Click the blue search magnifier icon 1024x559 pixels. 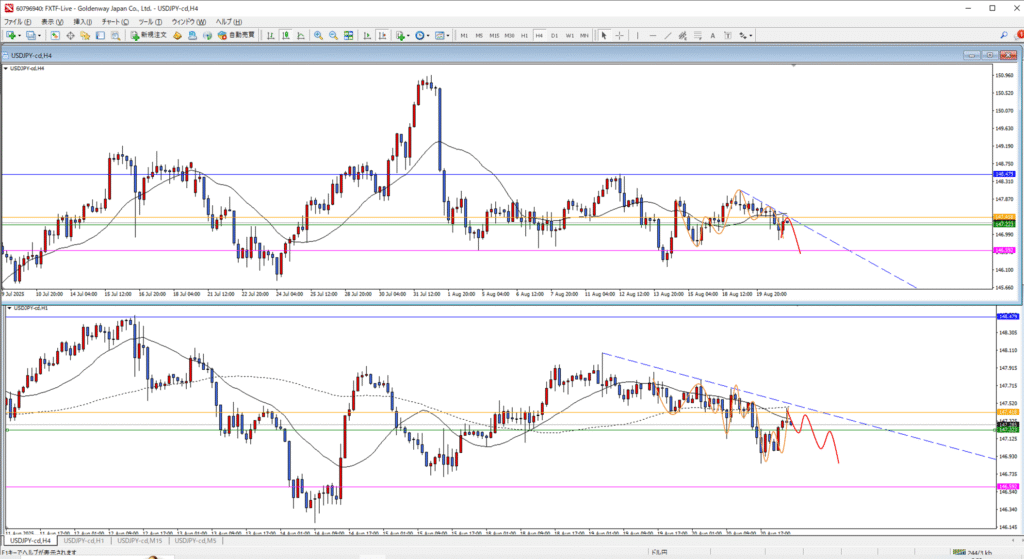[x=1004, y=35]
